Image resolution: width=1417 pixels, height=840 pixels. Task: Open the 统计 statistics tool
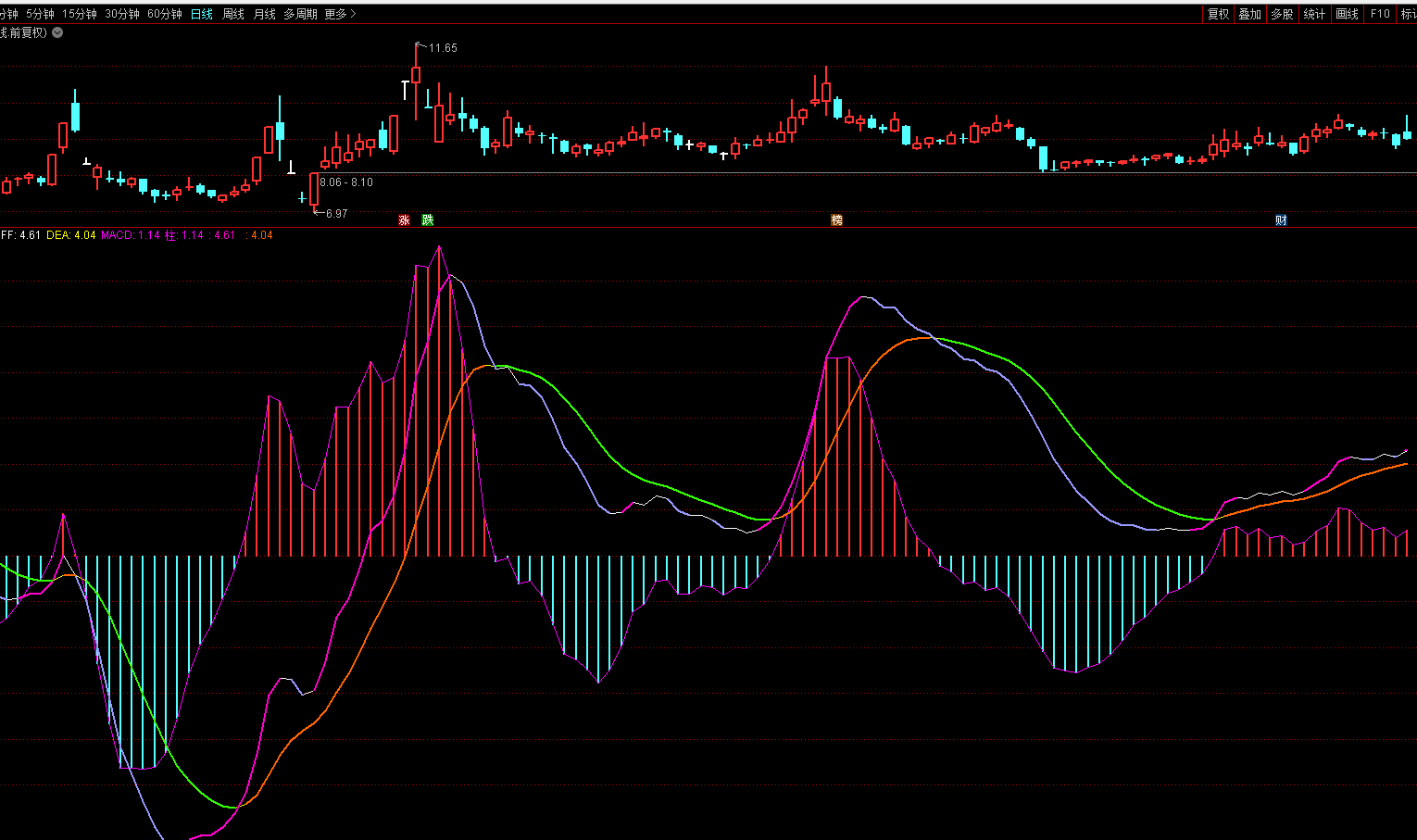(x=1314, y=14)
